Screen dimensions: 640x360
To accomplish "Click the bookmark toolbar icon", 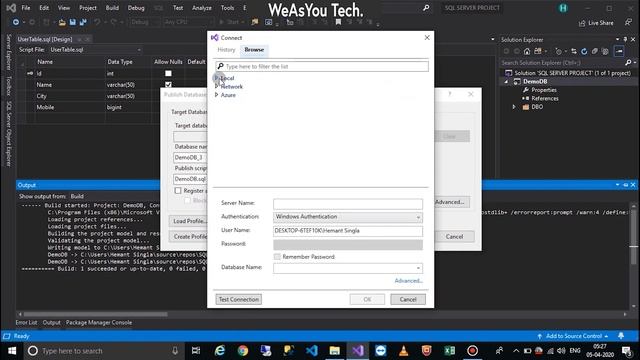I will 338,22.
